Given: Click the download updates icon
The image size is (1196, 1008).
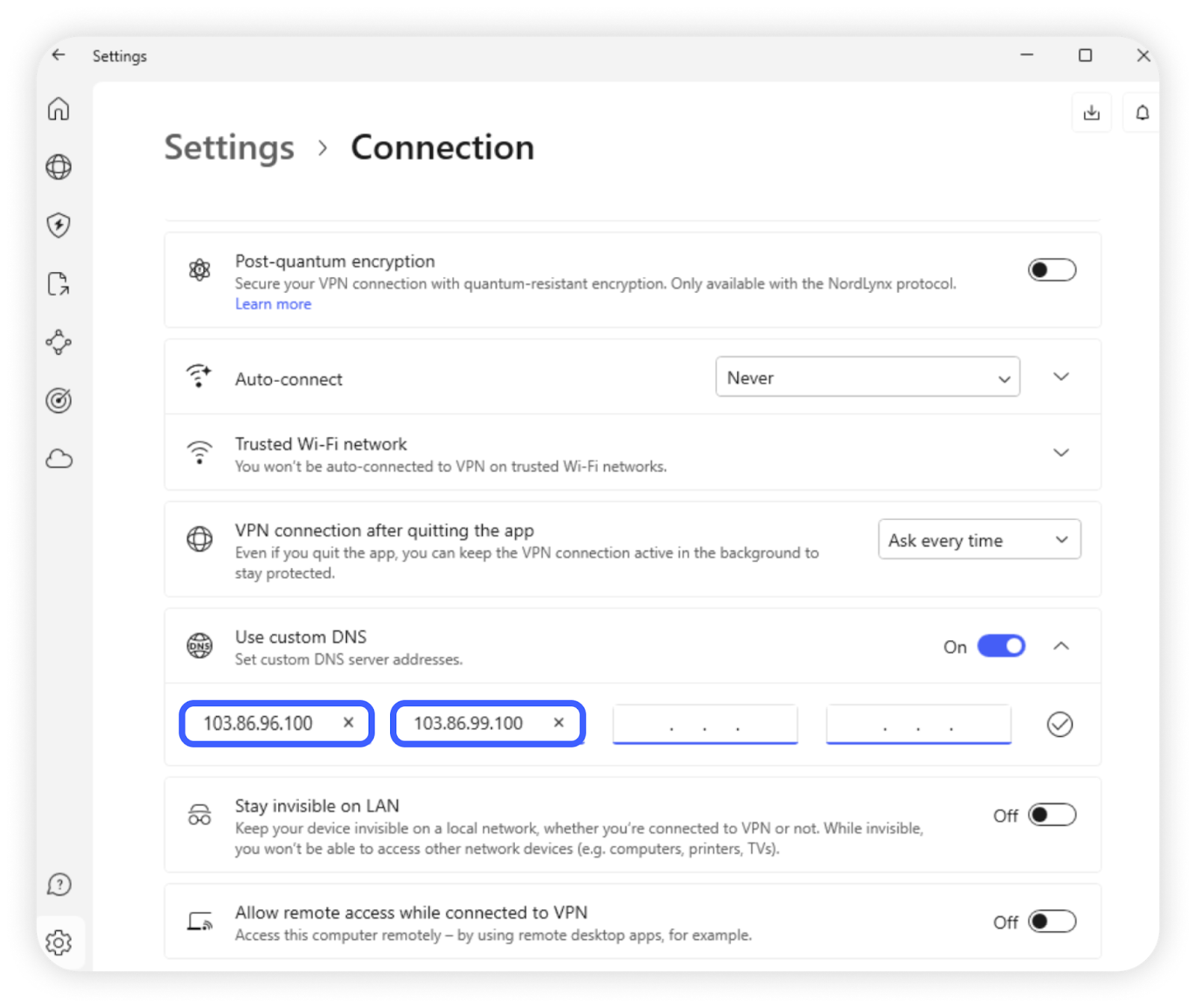Looking at the screenshot, I should click(x=1091, y=113).
